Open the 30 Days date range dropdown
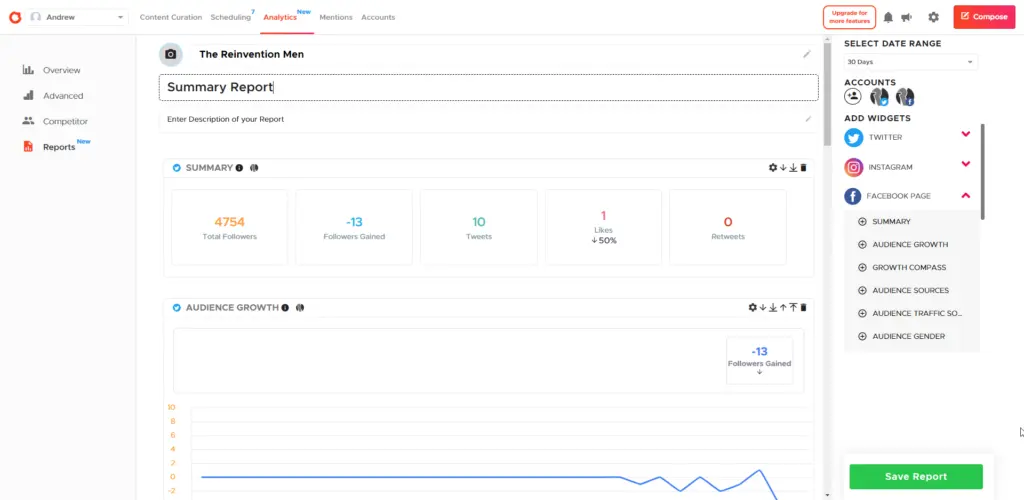 point(910,62)
